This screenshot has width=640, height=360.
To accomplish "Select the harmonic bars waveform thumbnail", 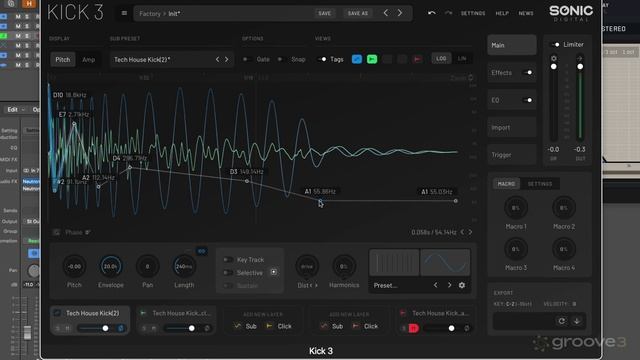I will [394, 262].
